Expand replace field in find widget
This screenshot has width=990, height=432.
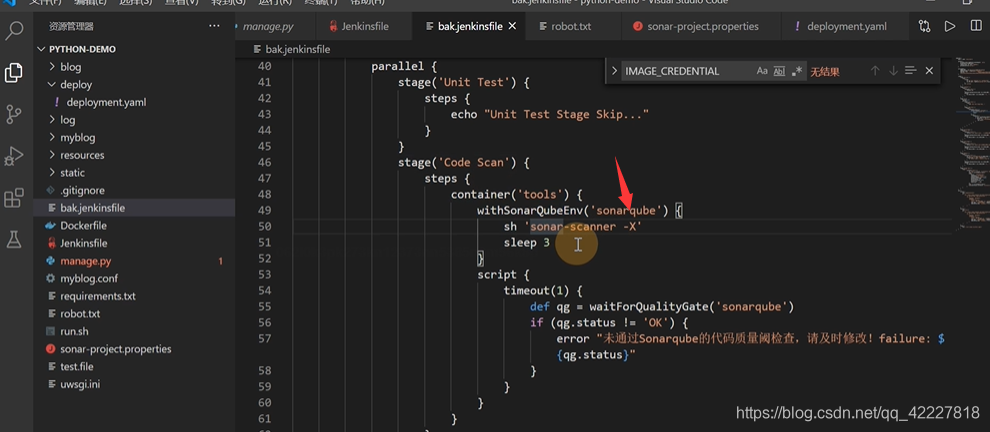614,71
